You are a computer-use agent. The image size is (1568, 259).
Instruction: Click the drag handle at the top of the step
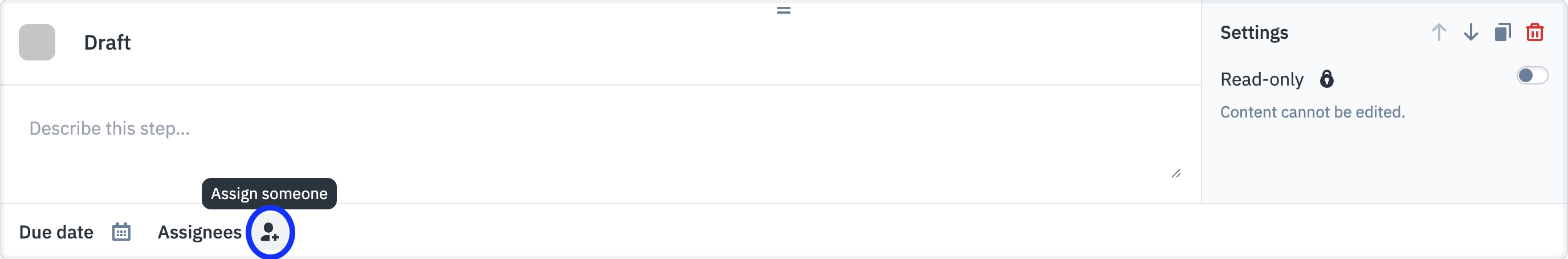coord(783,10)
